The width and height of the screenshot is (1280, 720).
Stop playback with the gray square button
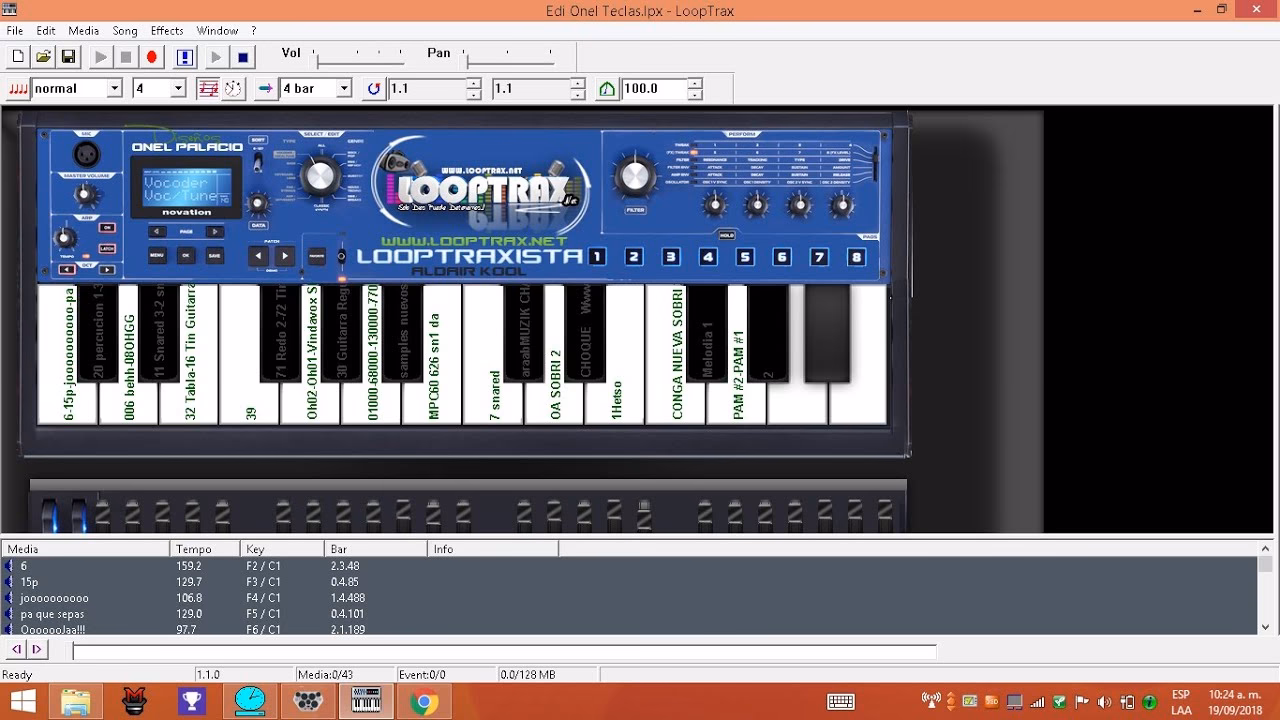pos(126,57)
